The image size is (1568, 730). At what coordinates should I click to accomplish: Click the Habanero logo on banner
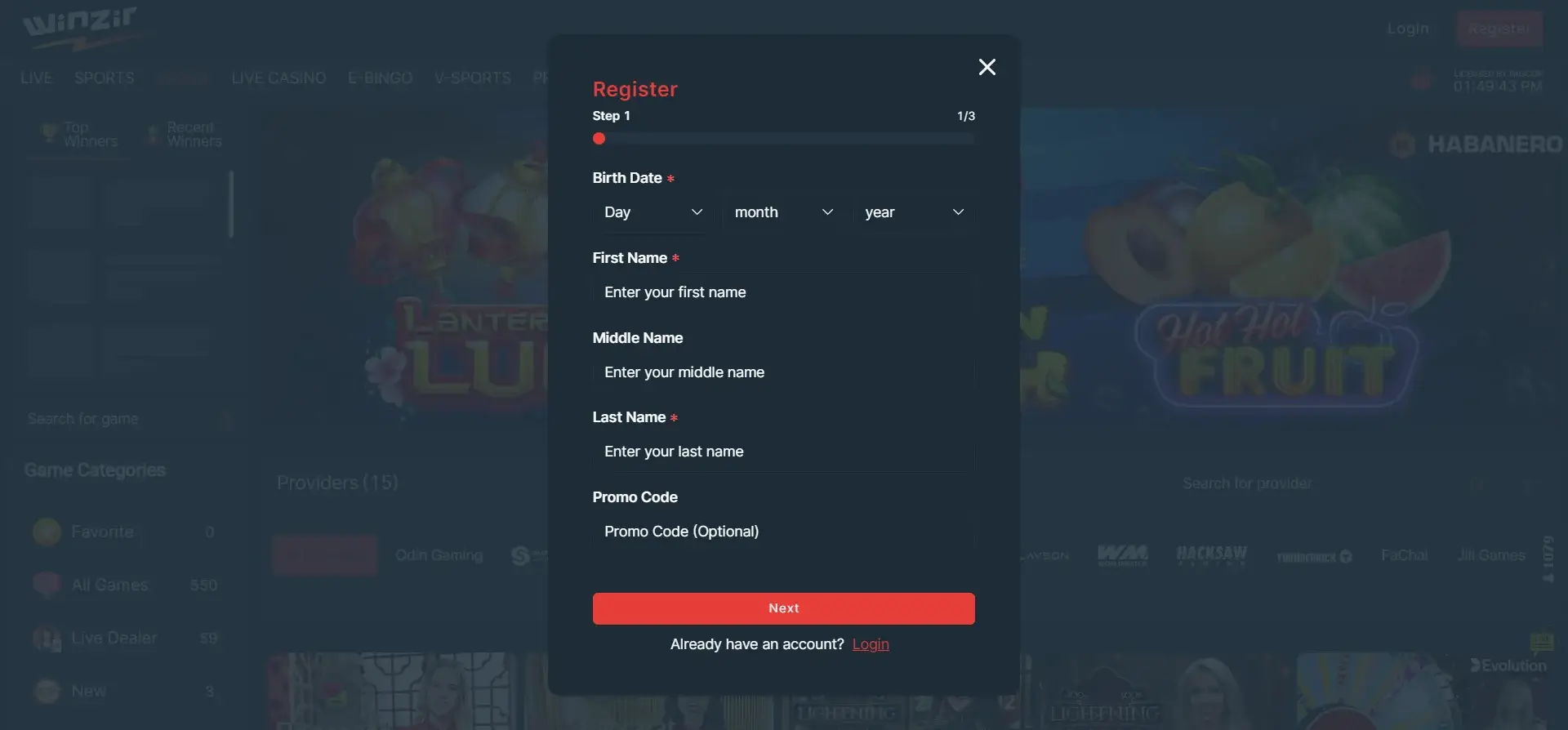[1477, 145]
